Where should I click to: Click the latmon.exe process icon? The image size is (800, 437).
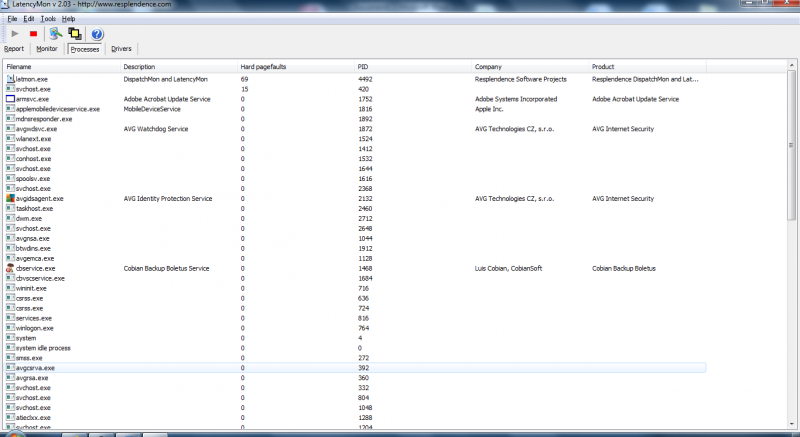10,79
